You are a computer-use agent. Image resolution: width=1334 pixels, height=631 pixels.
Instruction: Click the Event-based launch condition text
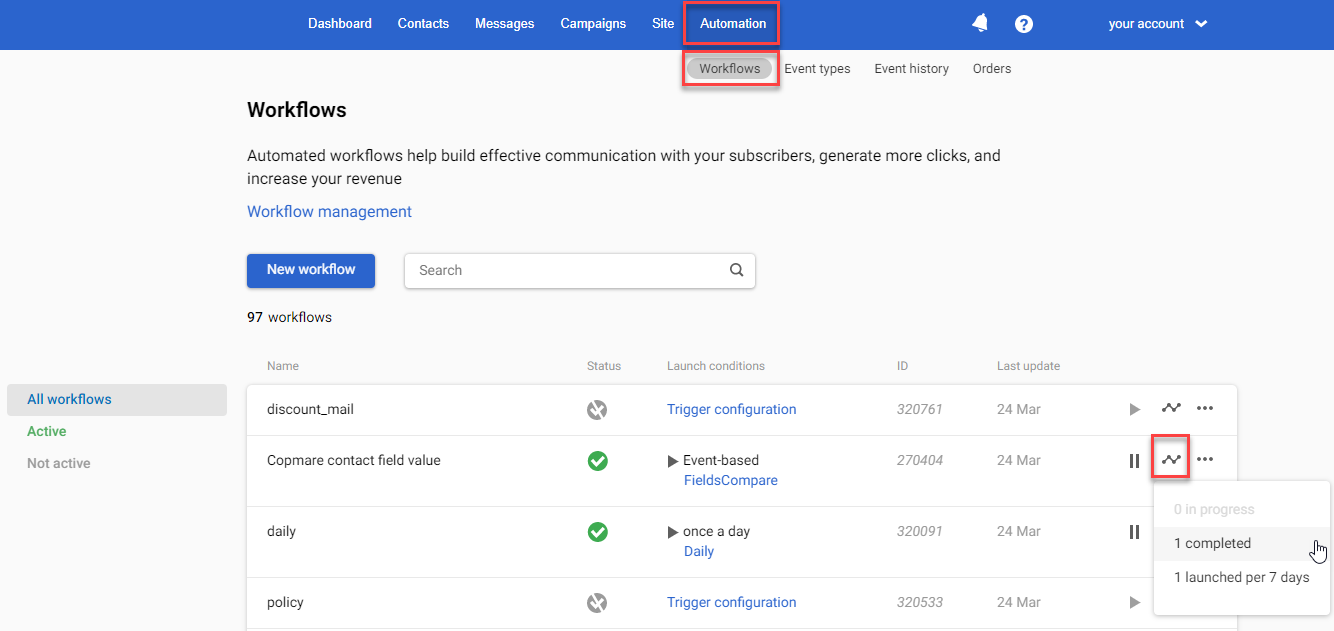[x=721, y=460]
